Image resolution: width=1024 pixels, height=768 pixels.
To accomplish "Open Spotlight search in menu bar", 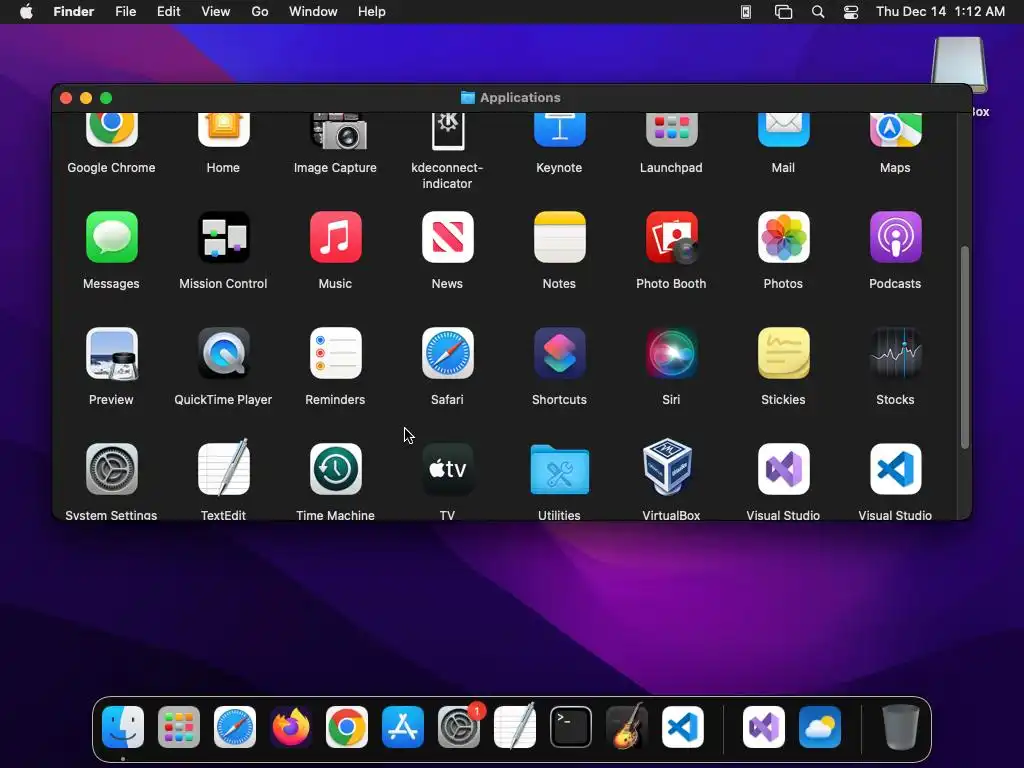I will coord(818,12).
